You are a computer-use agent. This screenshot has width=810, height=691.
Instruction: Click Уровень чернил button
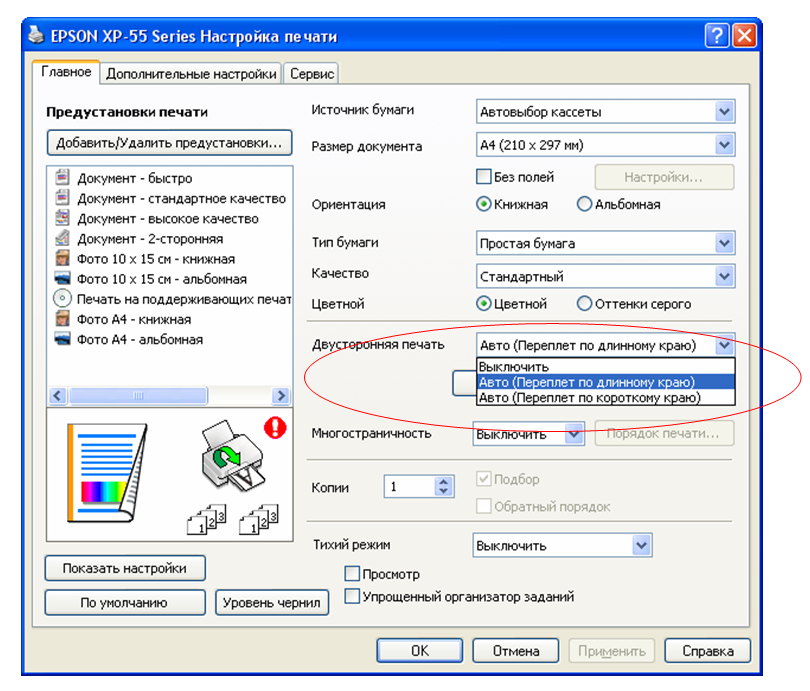point(272,602)
